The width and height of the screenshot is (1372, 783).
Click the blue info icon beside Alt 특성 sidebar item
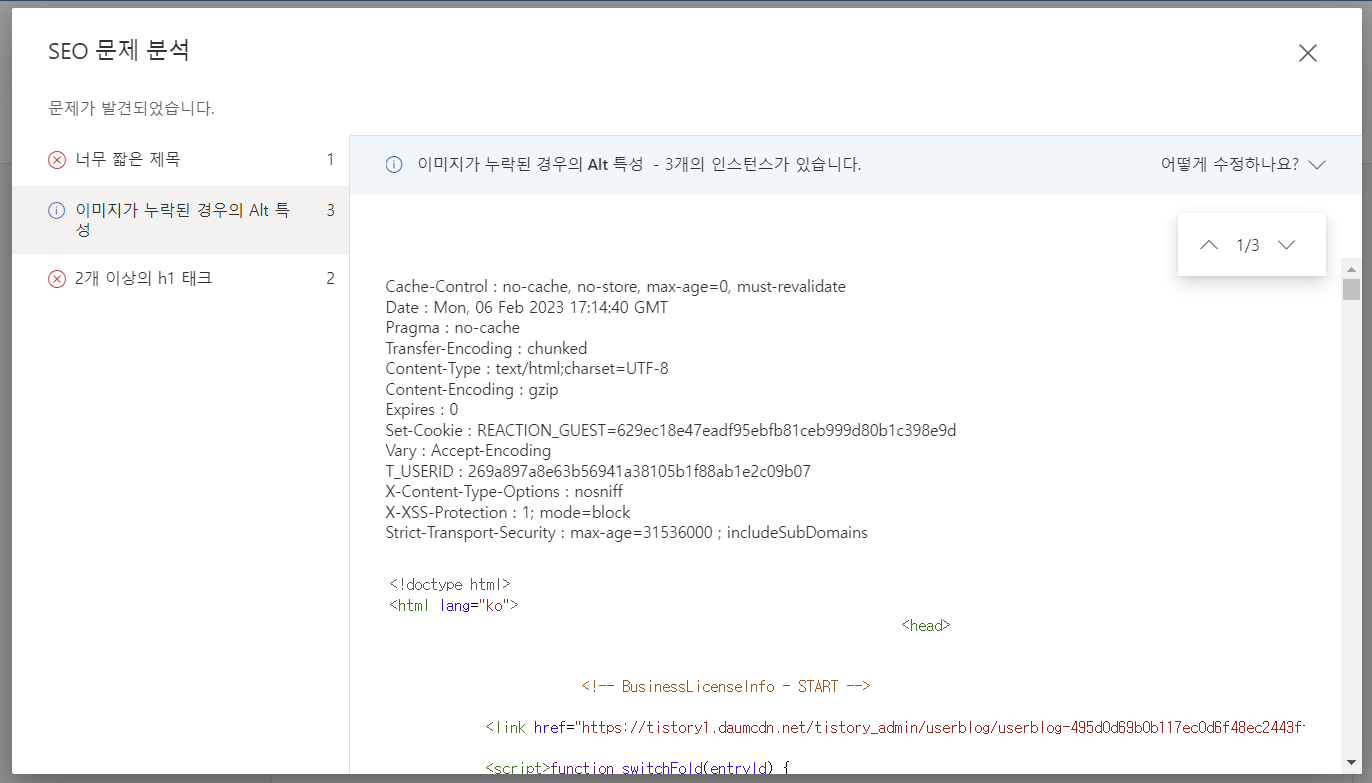pos(57,211)
